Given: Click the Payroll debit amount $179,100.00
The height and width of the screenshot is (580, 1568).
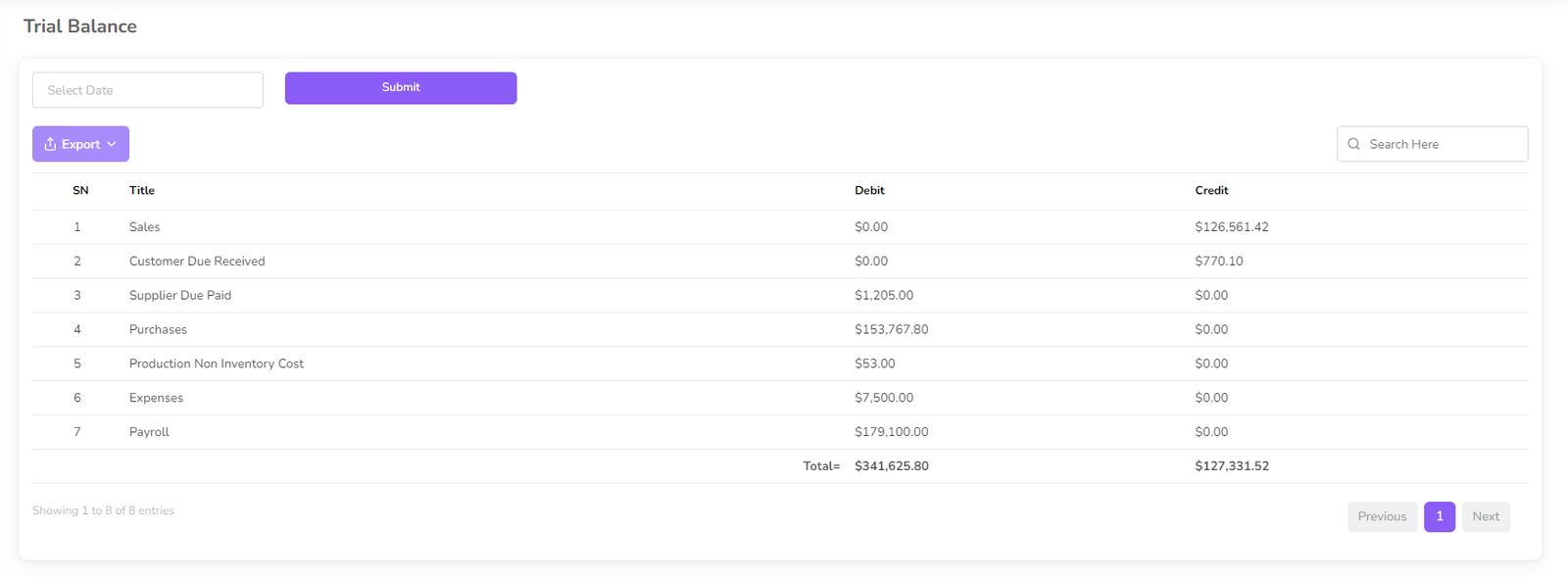Looking at the screenshot, I should click(891, 432).
